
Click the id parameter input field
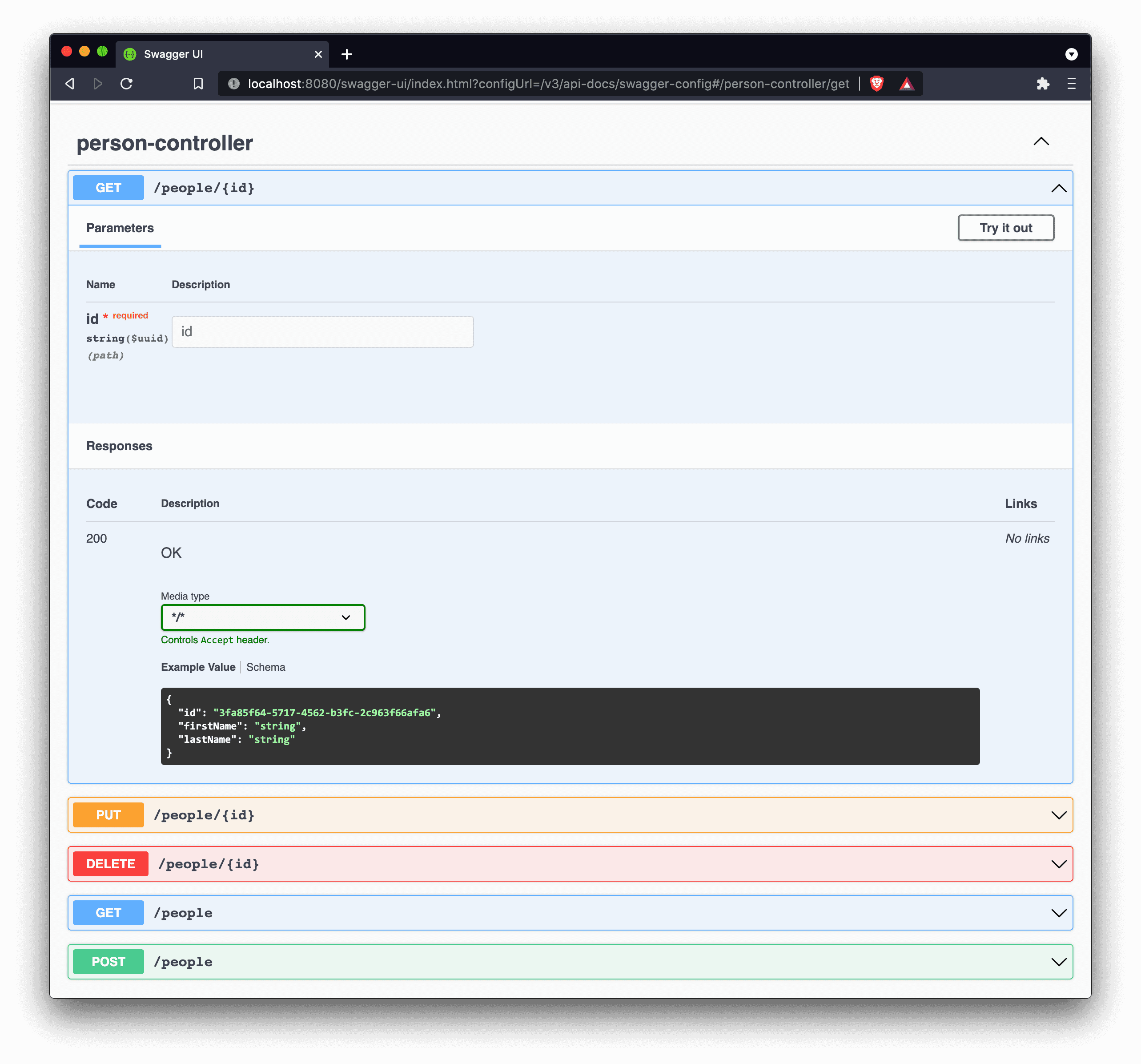coord(322,332)
